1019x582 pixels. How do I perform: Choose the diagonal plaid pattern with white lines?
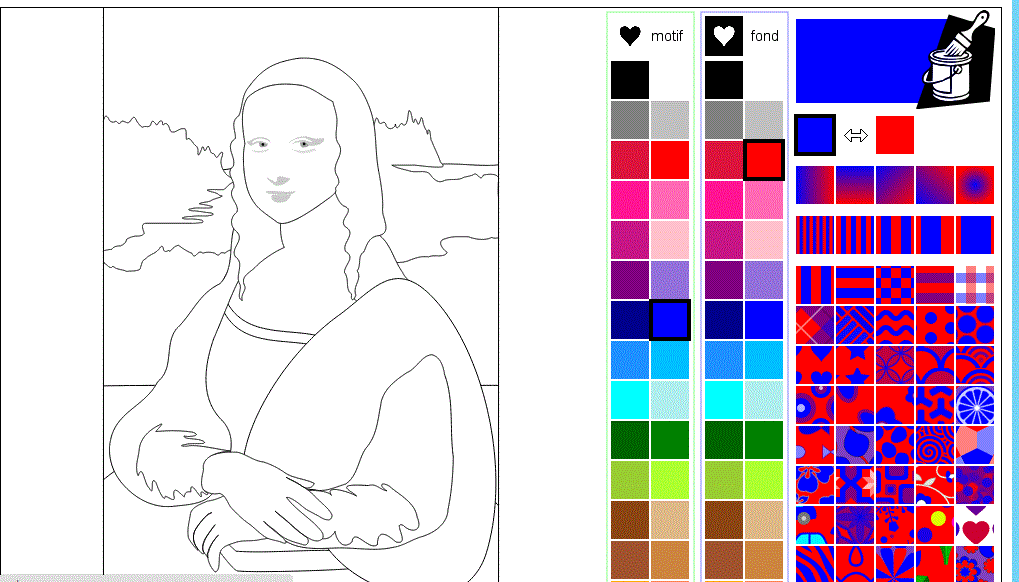coord(815,325)
